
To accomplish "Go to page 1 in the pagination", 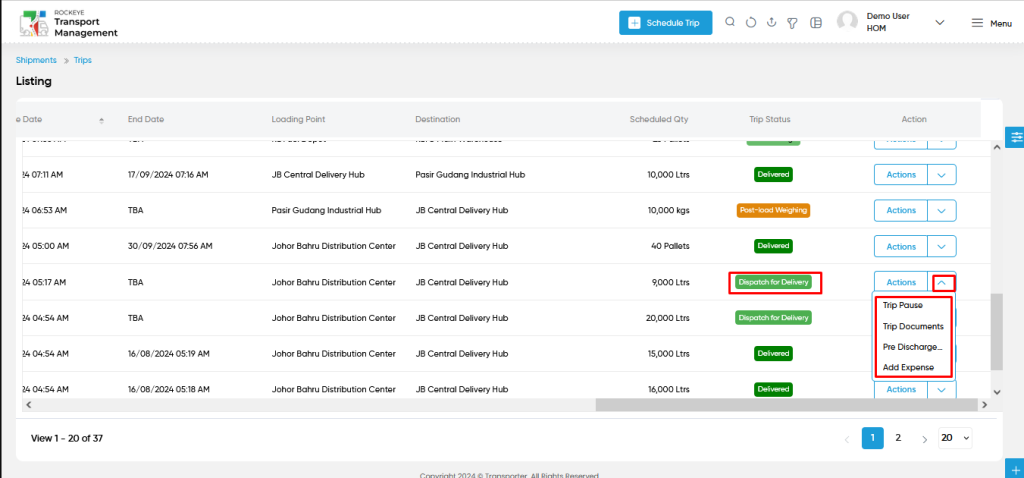I will (872, 438).
